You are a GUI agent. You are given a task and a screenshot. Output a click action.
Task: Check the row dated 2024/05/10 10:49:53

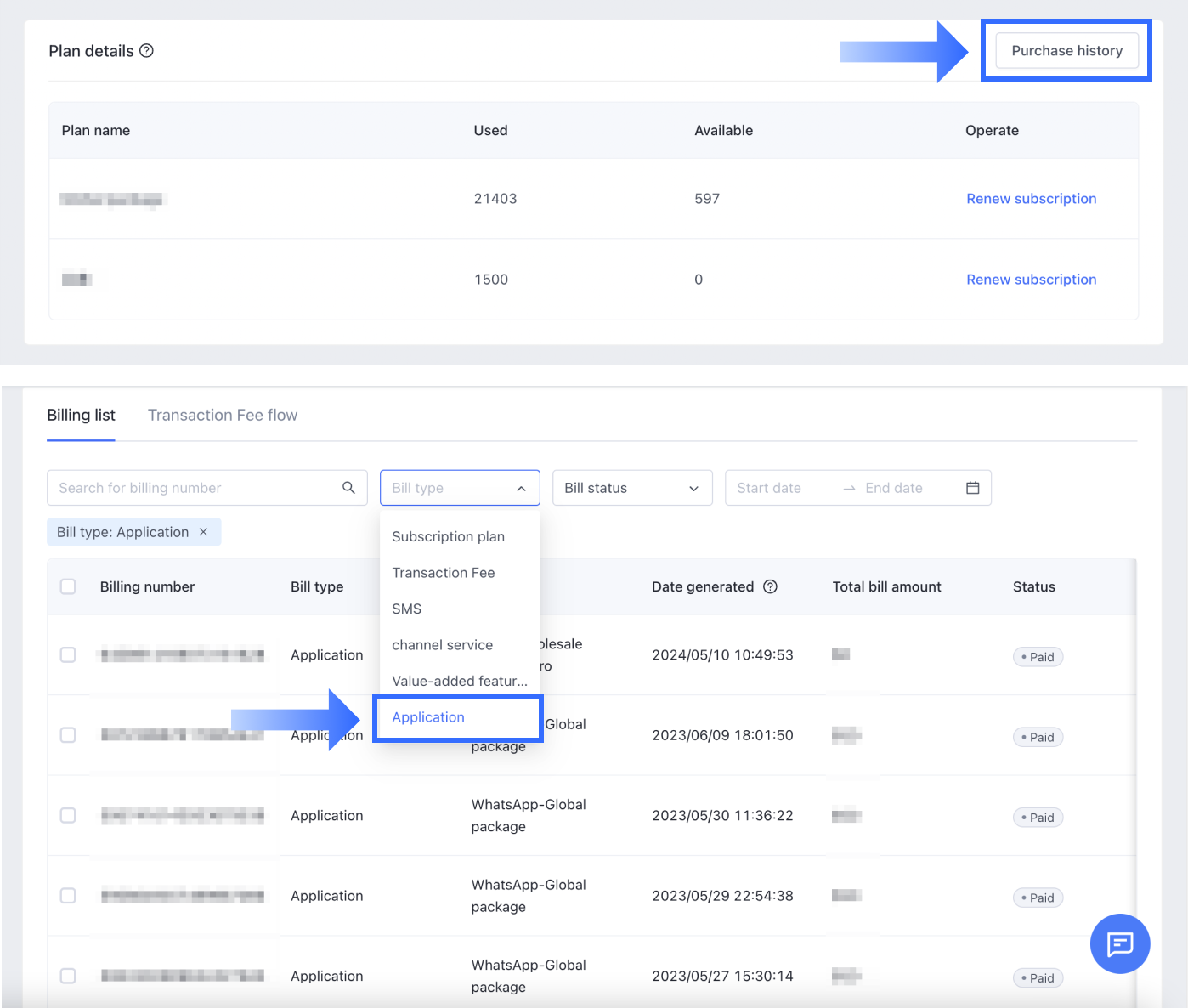click(68, 654)
